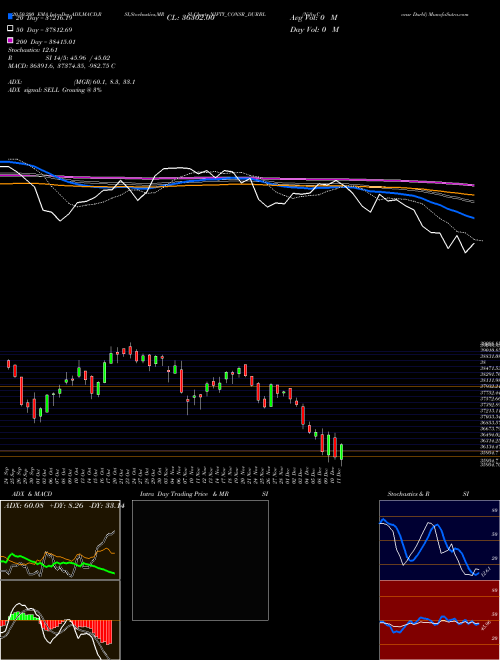Click the 'CL: 36302.00' closing price label

pos(191,18)
